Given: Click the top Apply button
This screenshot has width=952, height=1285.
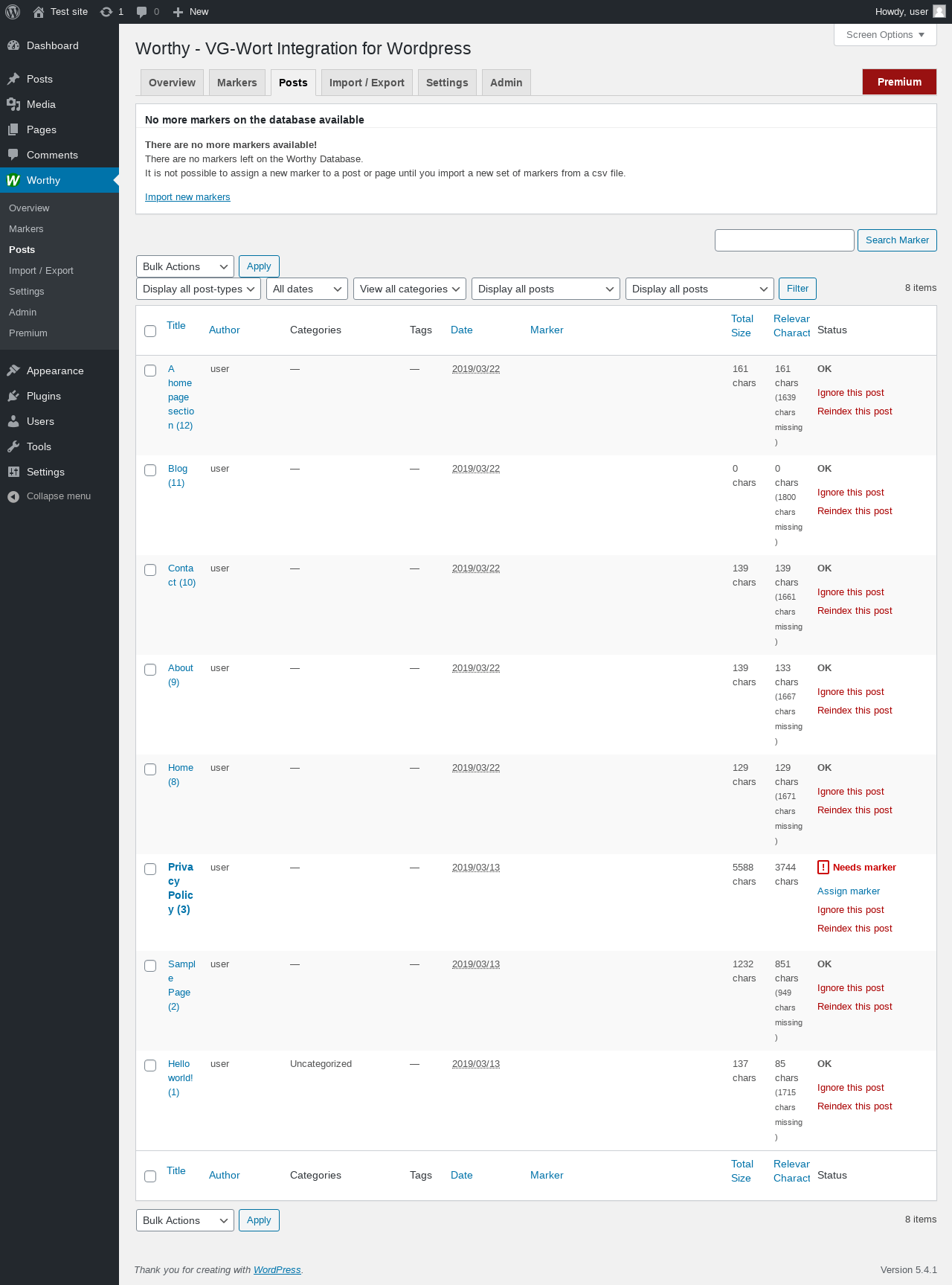Looking at the screenshot, I should click(259, 266).
